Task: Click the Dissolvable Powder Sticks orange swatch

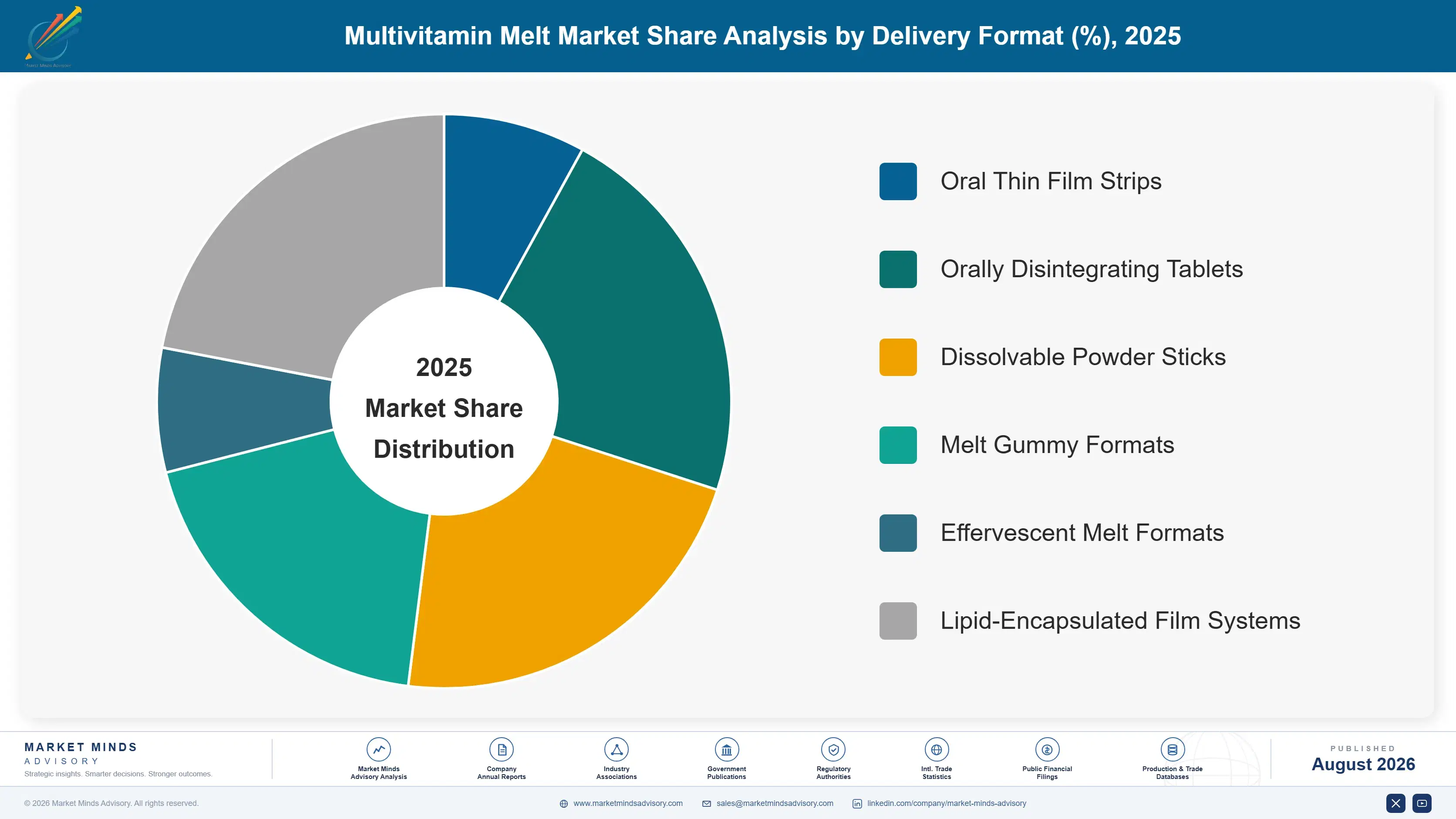Action: (x=897, y=357)
